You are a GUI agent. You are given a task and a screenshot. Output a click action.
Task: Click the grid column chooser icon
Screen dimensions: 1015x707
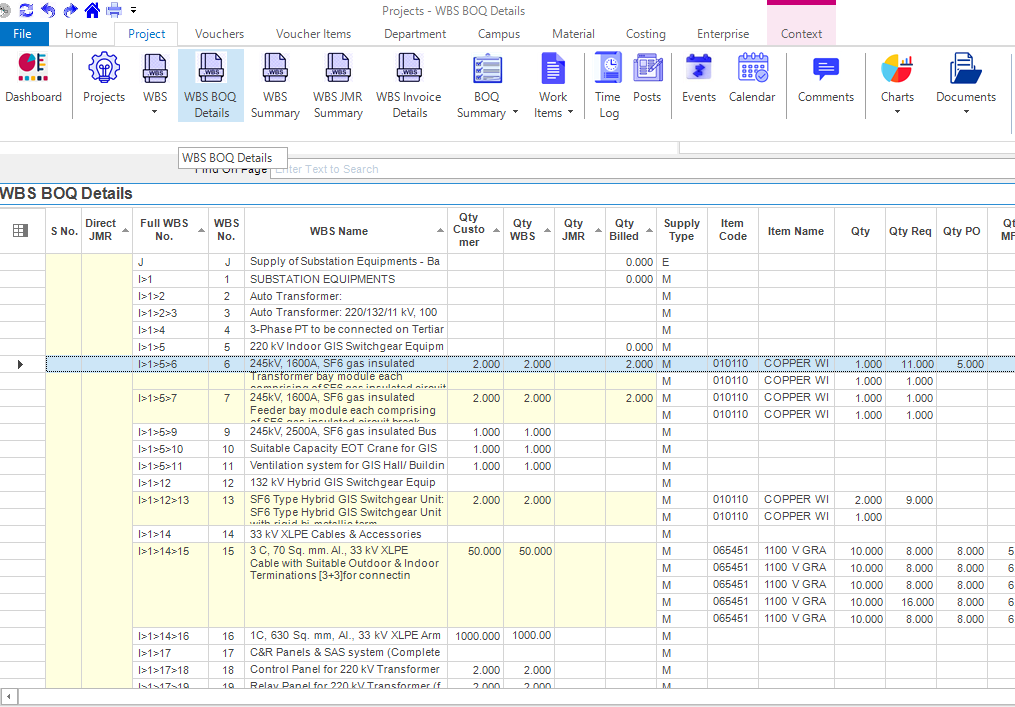pos(21,230)
